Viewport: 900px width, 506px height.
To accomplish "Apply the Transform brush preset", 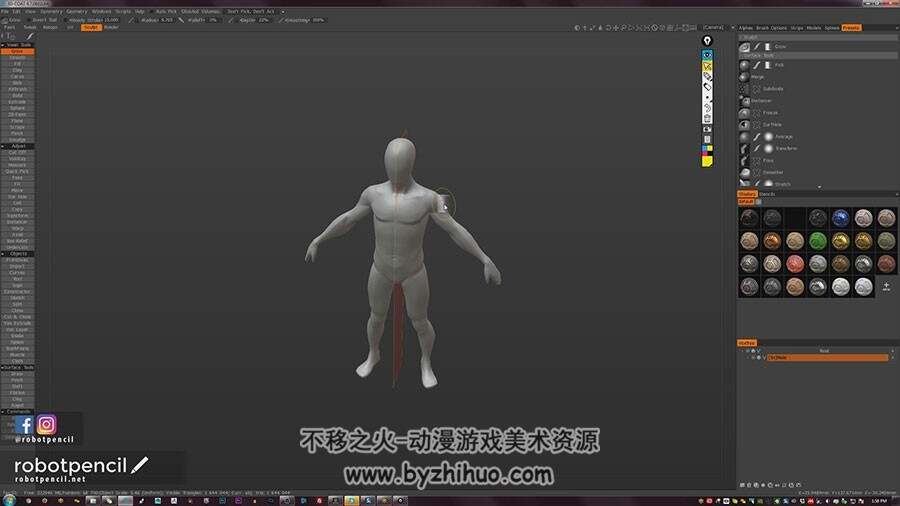I will click(786, 149).
